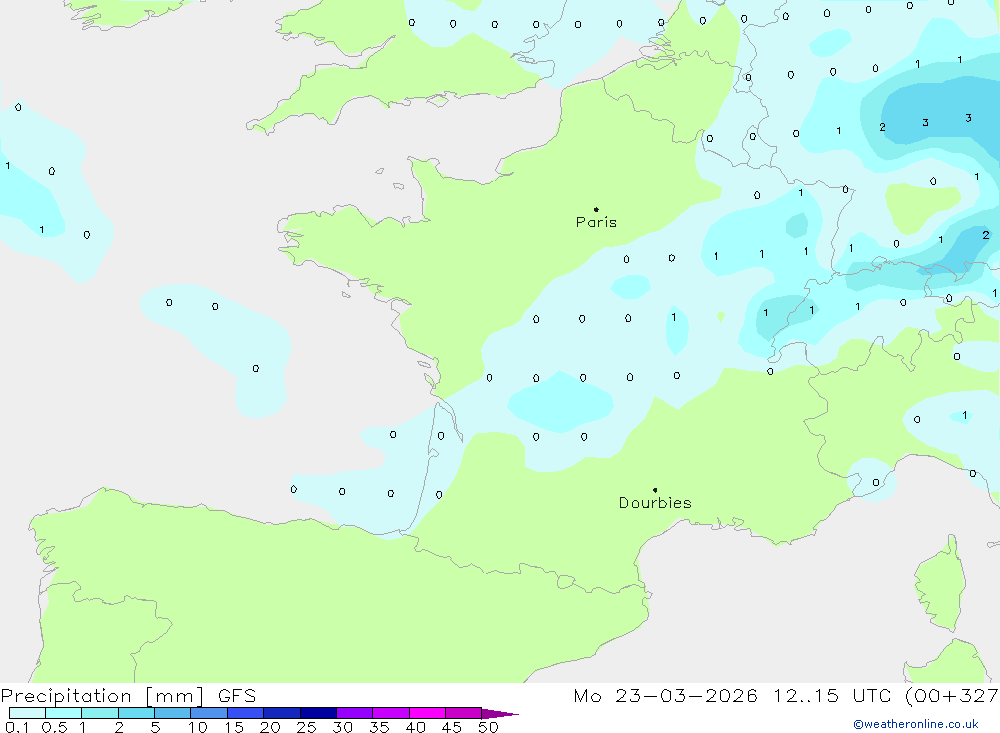Pick the 35–40 mm legend color swatch
This screenshot has height=733, width=1000.
click(x=391, y=713)
